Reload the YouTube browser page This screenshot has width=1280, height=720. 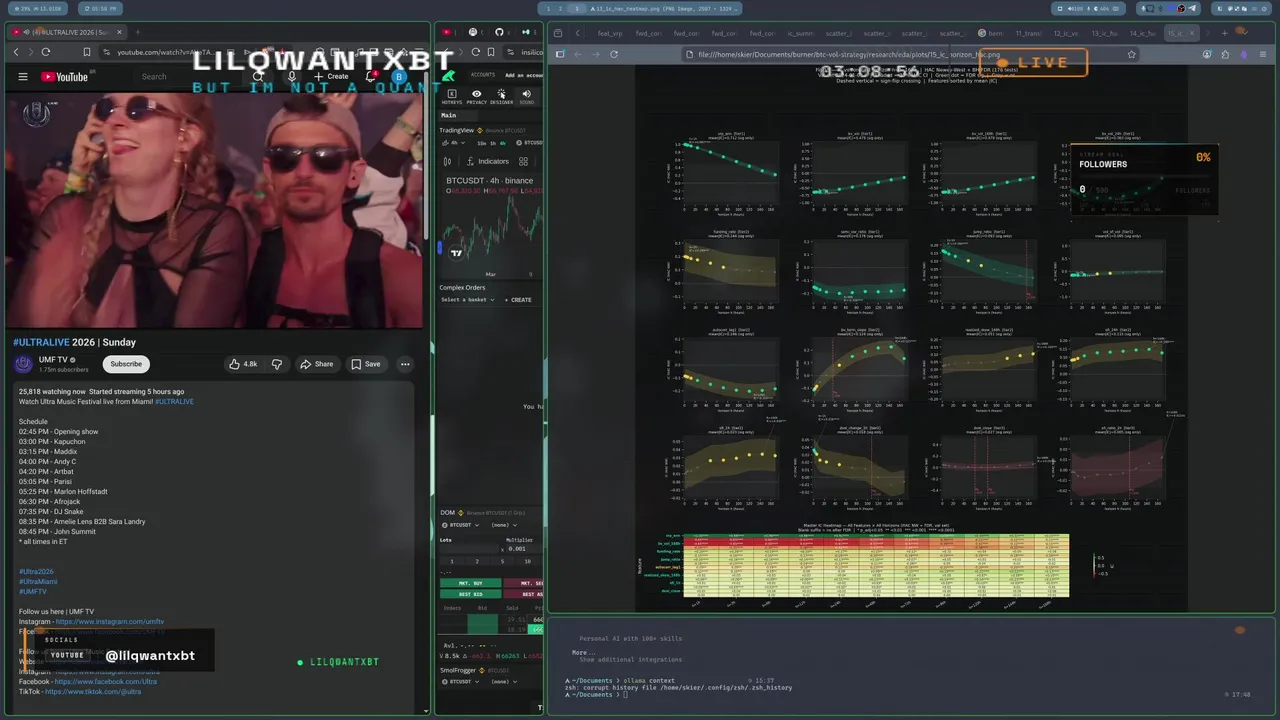[46, 52]
